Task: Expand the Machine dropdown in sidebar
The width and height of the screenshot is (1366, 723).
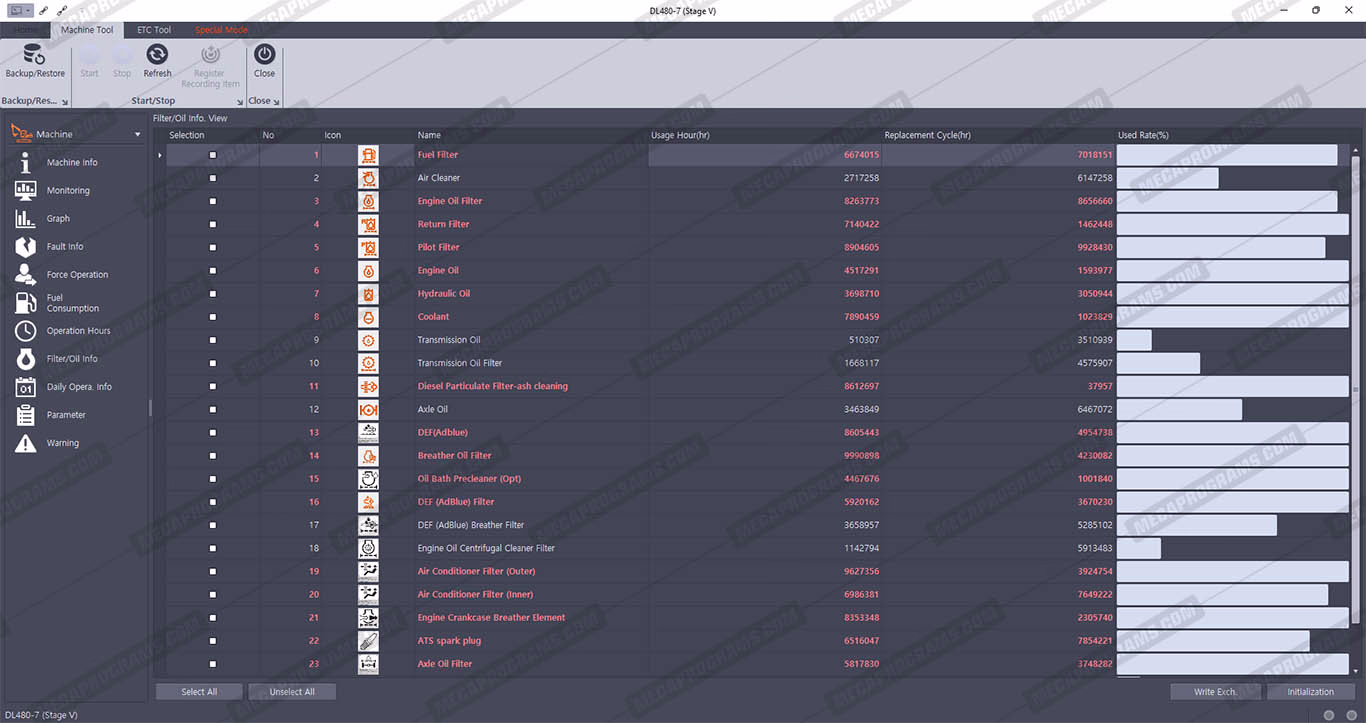Action: (x=138, y=135)
